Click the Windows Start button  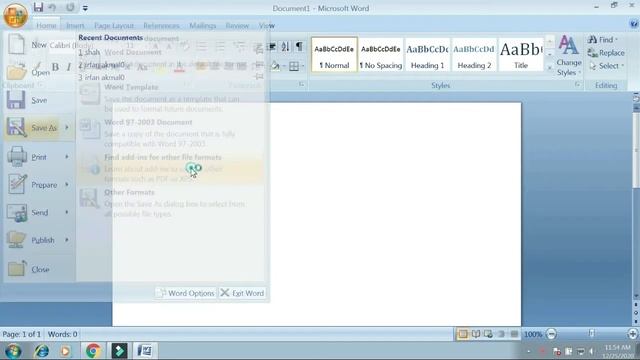(x=13, y=351)
